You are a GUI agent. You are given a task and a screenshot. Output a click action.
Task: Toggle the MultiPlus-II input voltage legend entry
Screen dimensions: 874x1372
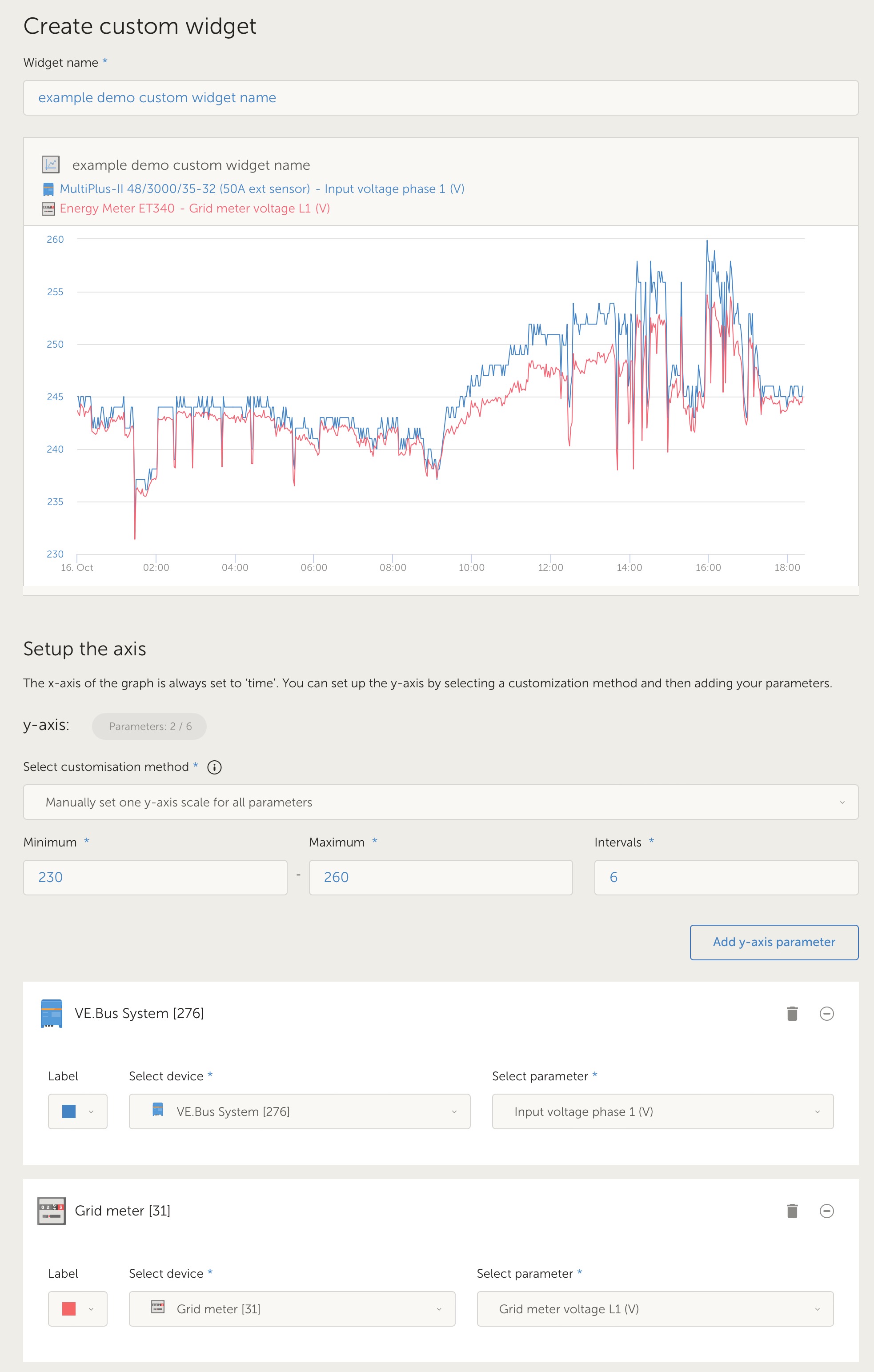pyautogui.click(x=262, y=189)
